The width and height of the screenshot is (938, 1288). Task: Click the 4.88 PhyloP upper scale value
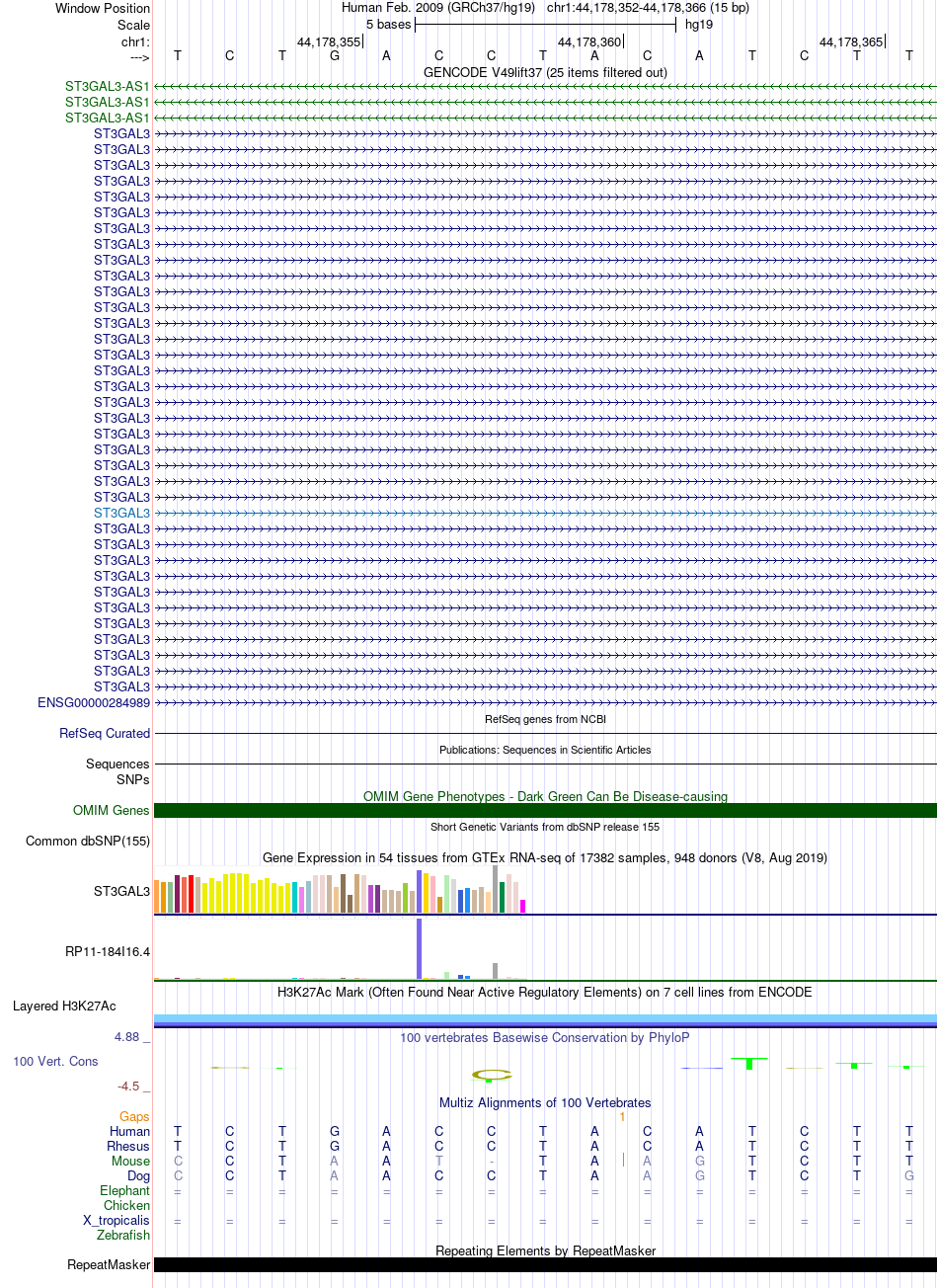coord(126,1036)
